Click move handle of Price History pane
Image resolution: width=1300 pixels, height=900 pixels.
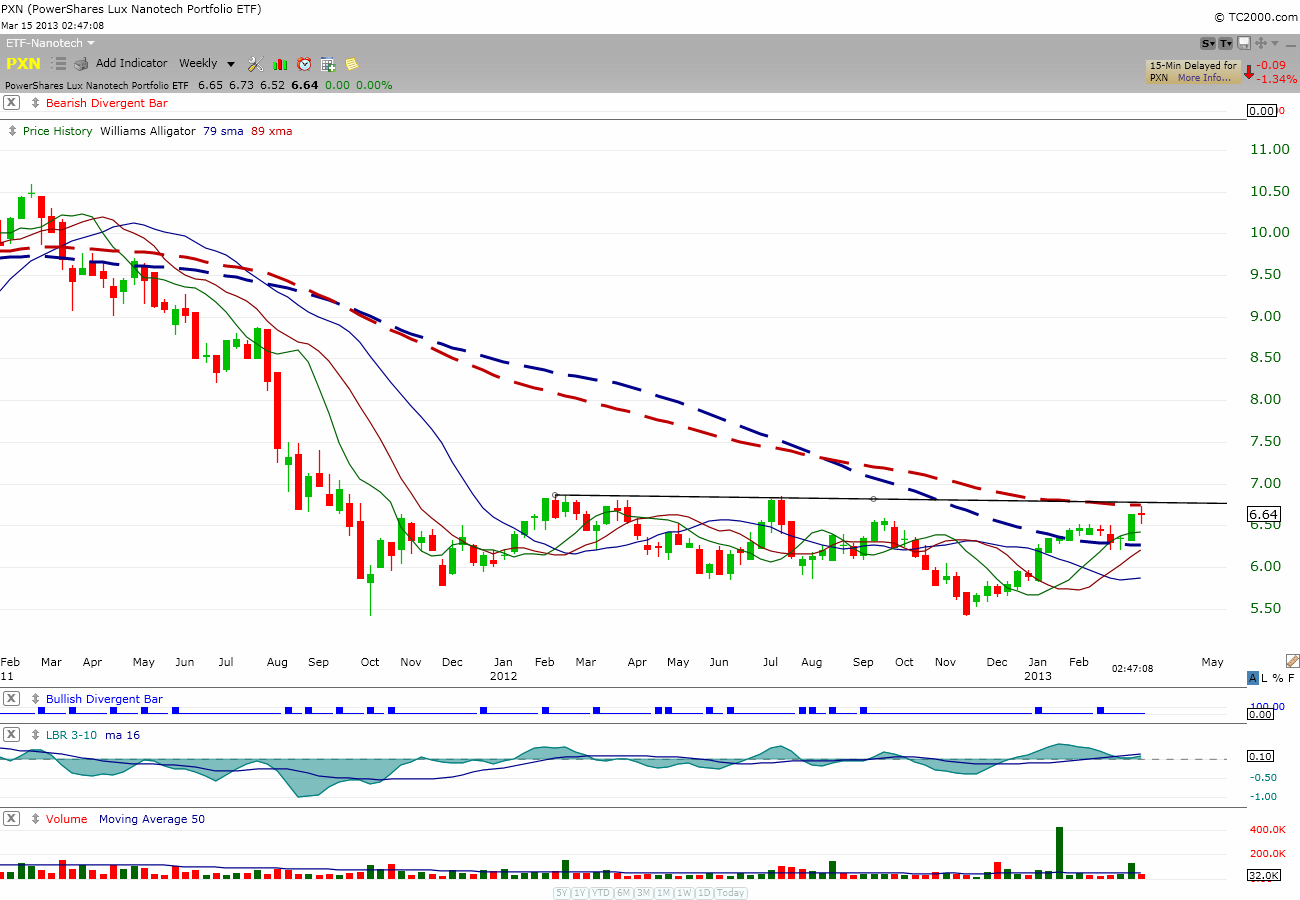[x=13, y=131]
